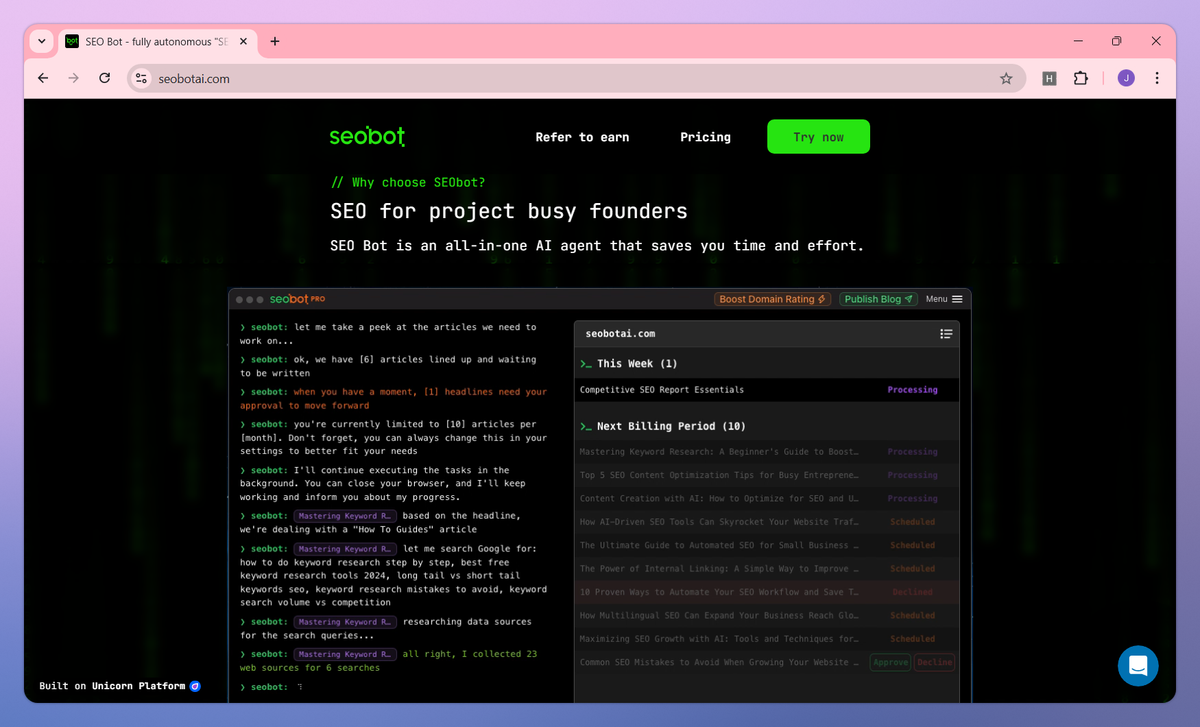This screenshot has width=1200, height=727.
Task: Approve the Common SEO Mistakes article
Action: click(889, 661)
